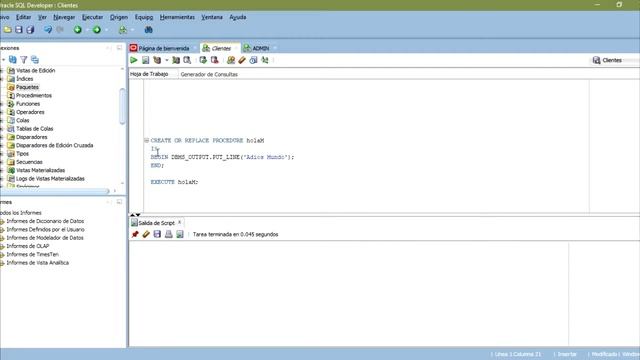Save script output with disk icon
The height and width of the screenshot is (360, 640).
pos(157,234)
